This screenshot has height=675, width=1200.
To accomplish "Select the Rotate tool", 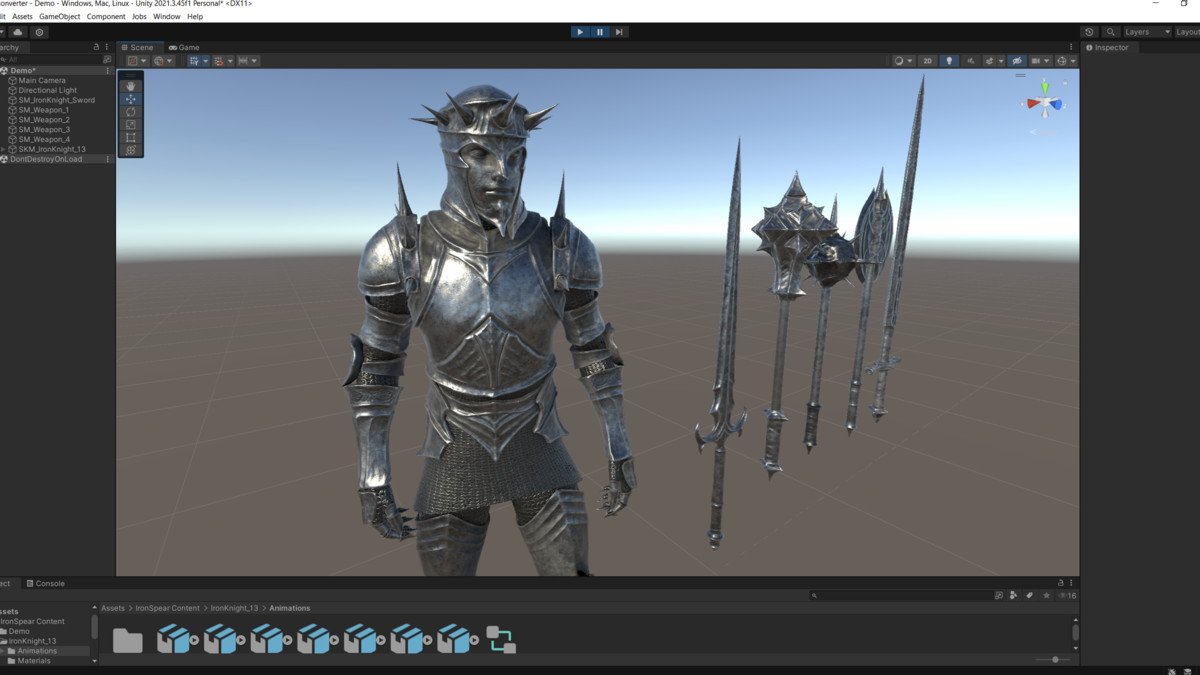I will click(x=131, y=112).
